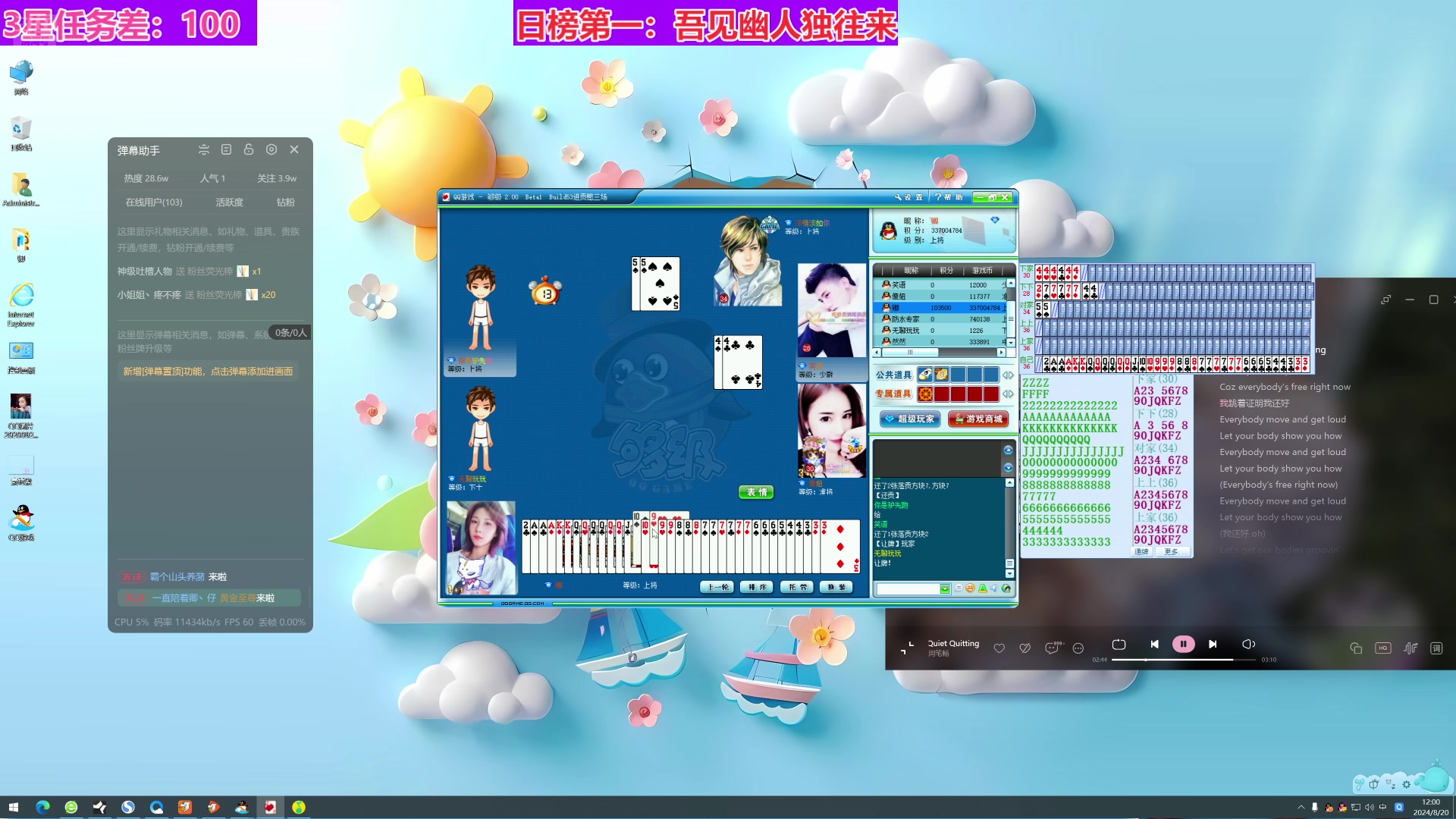Select the first 公共道具 item icon
This screenshot has width=1456, height=819.
click(924, 375)
